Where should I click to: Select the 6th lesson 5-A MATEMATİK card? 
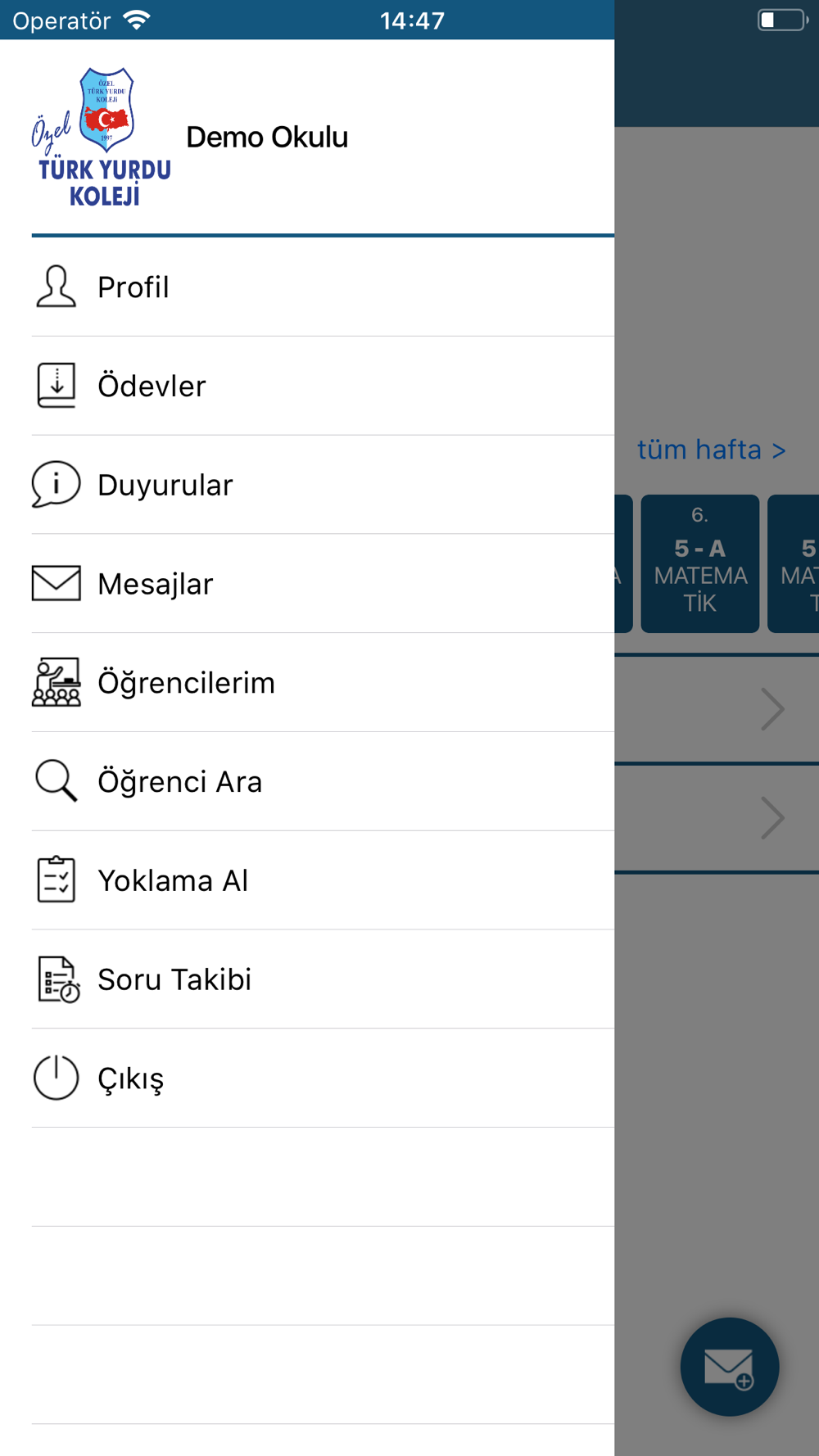pyautogui.click(x=699, y=563)
